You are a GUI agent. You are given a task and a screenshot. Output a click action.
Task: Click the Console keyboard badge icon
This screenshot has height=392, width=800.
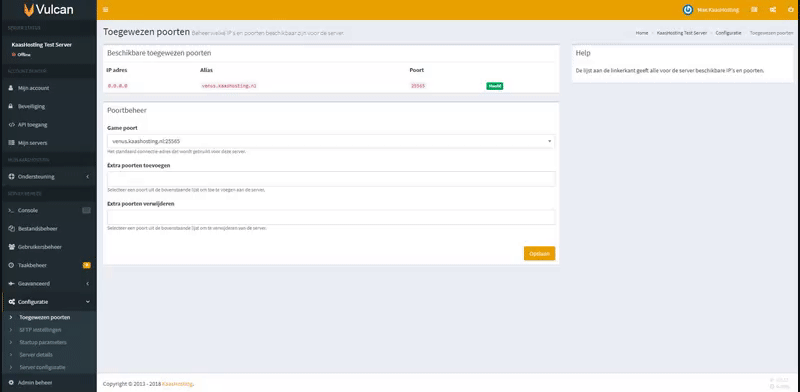(86, 210)
